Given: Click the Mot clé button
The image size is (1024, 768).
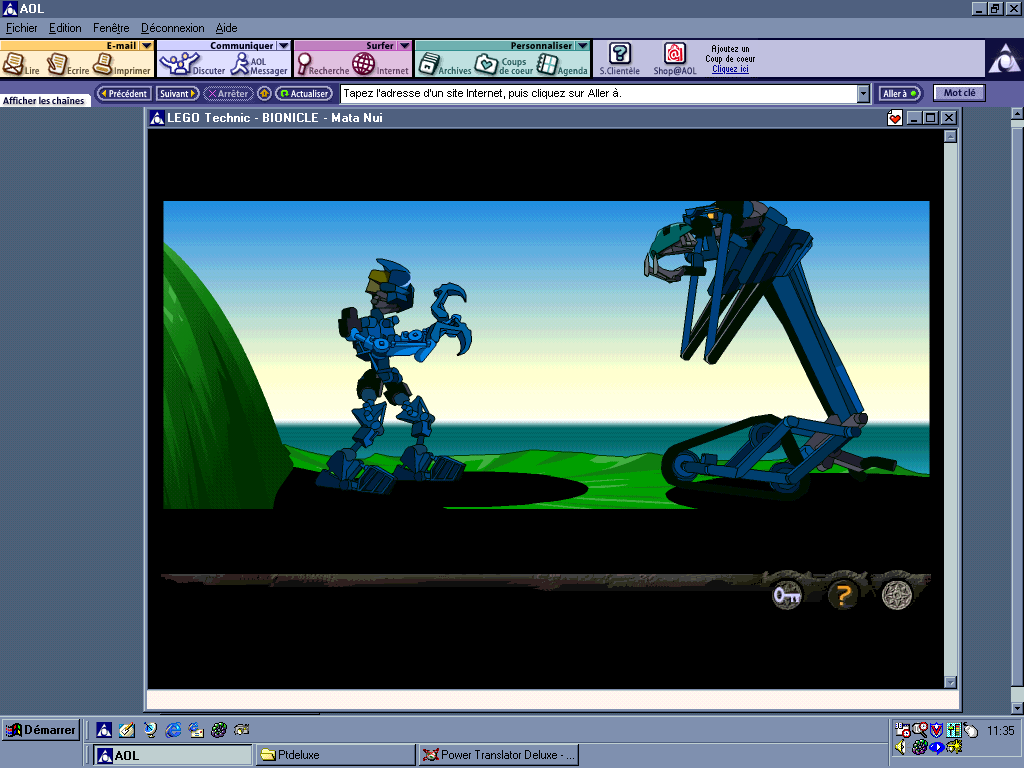Looking at the screenshot, I should [x=959, y=93].
